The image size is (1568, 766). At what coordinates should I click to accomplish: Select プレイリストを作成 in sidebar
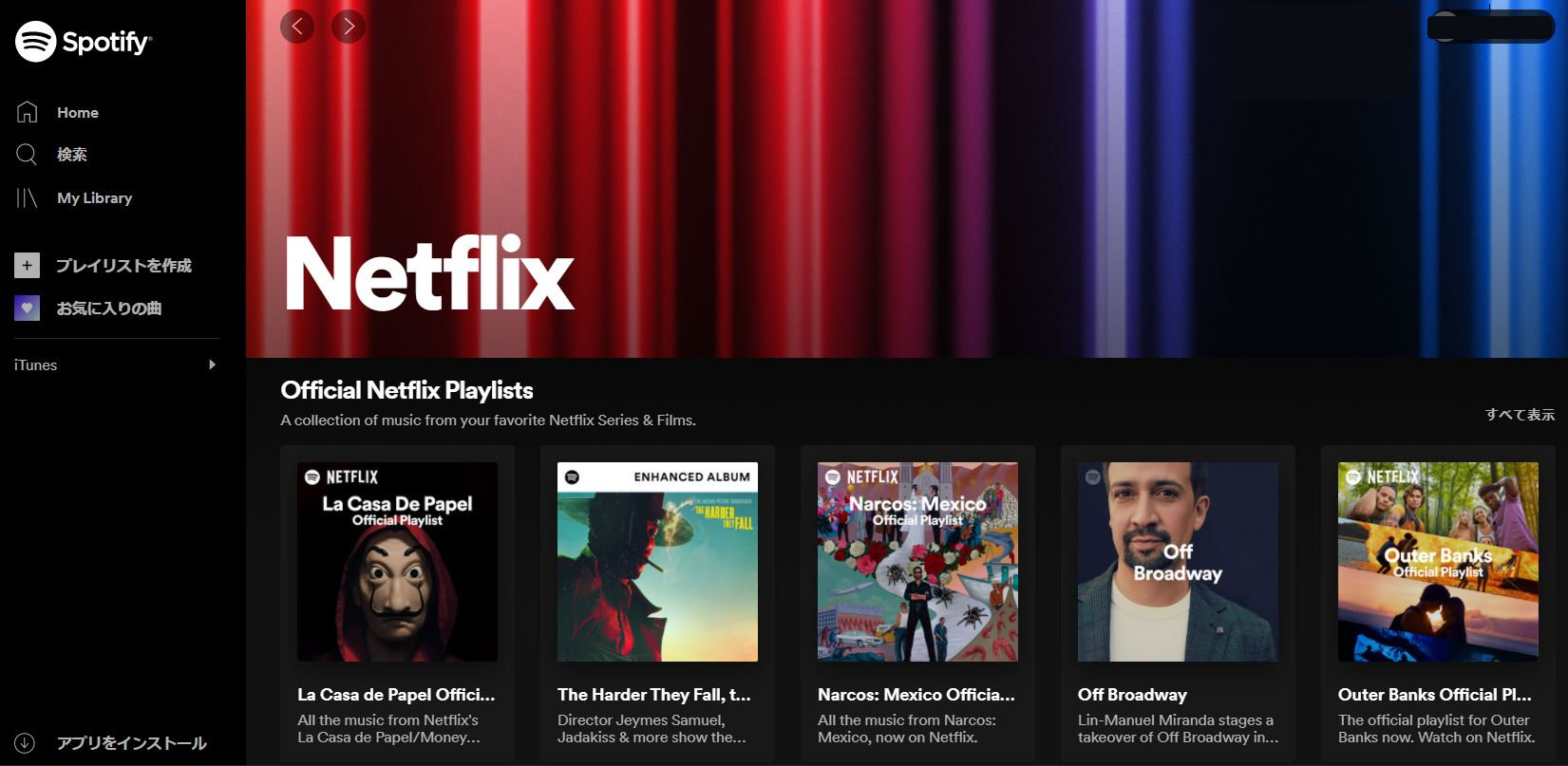click(123, 266)
